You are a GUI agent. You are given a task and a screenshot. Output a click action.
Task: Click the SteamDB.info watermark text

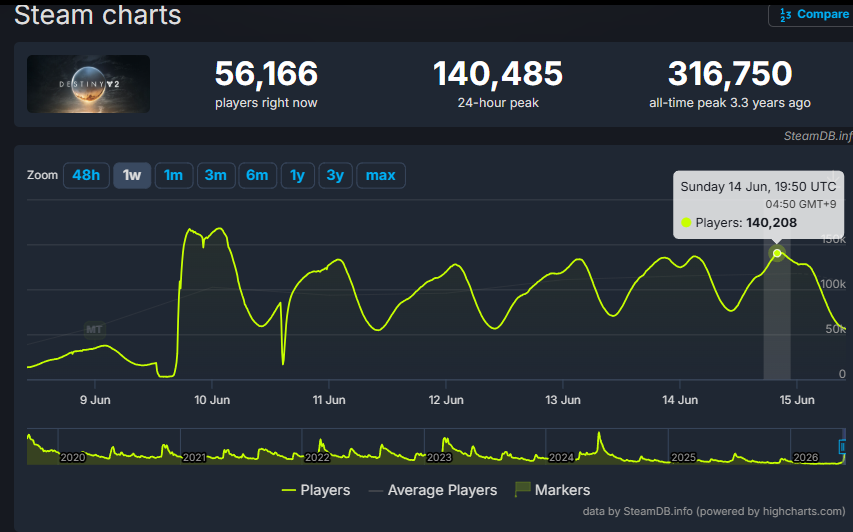click(x=818, y=136)
